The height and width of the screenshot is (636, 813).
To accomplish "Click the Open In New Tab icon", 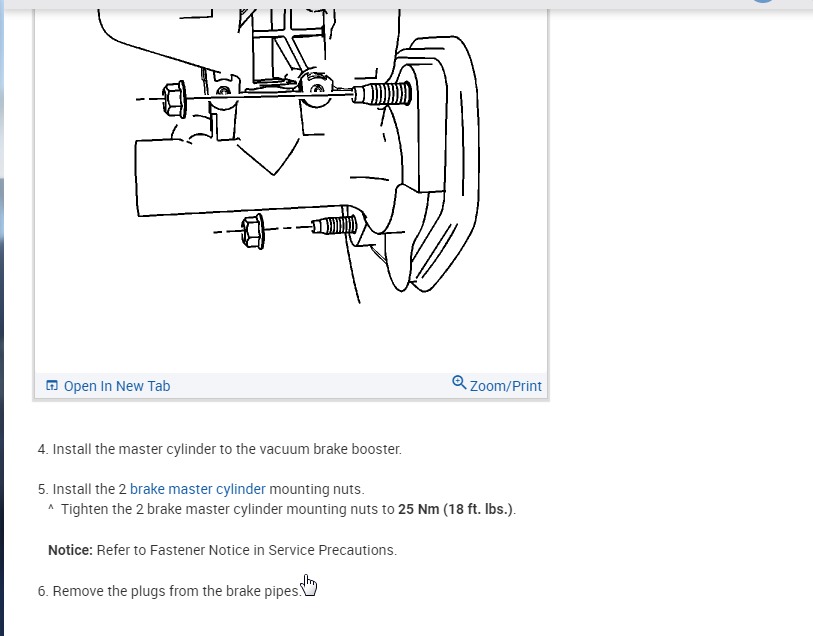I will tap(52, 386).
